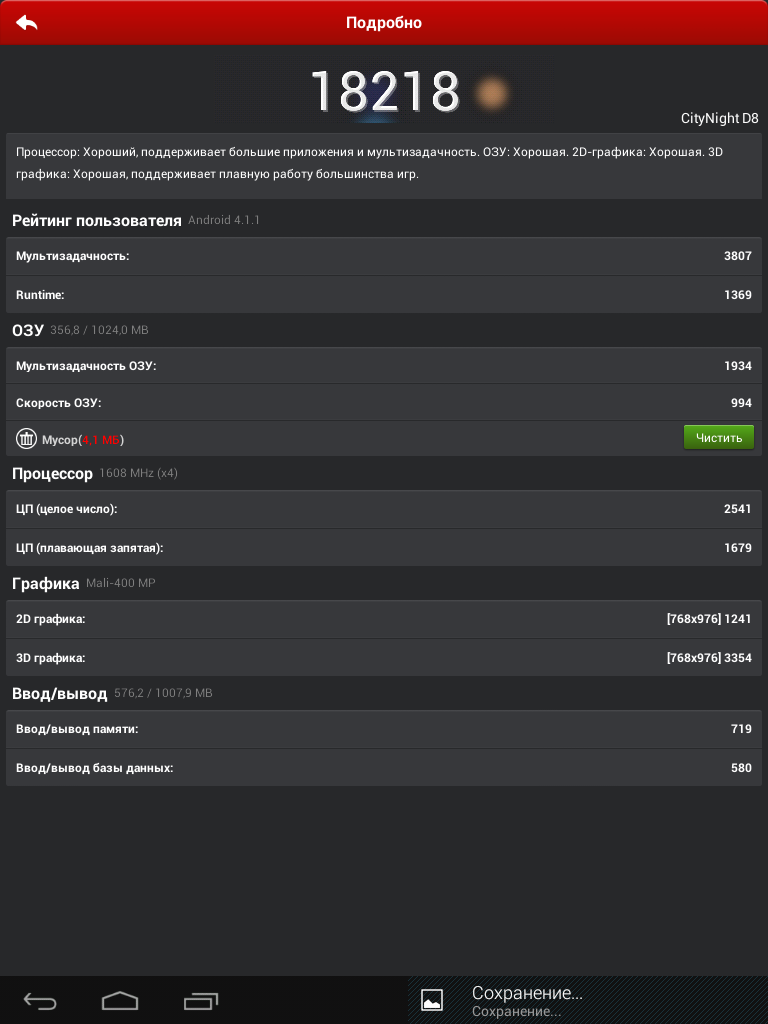The height and width of the screenshot is (1024, 768).
Task: Tap the 3D графика result row
Action: click(384, 658)
